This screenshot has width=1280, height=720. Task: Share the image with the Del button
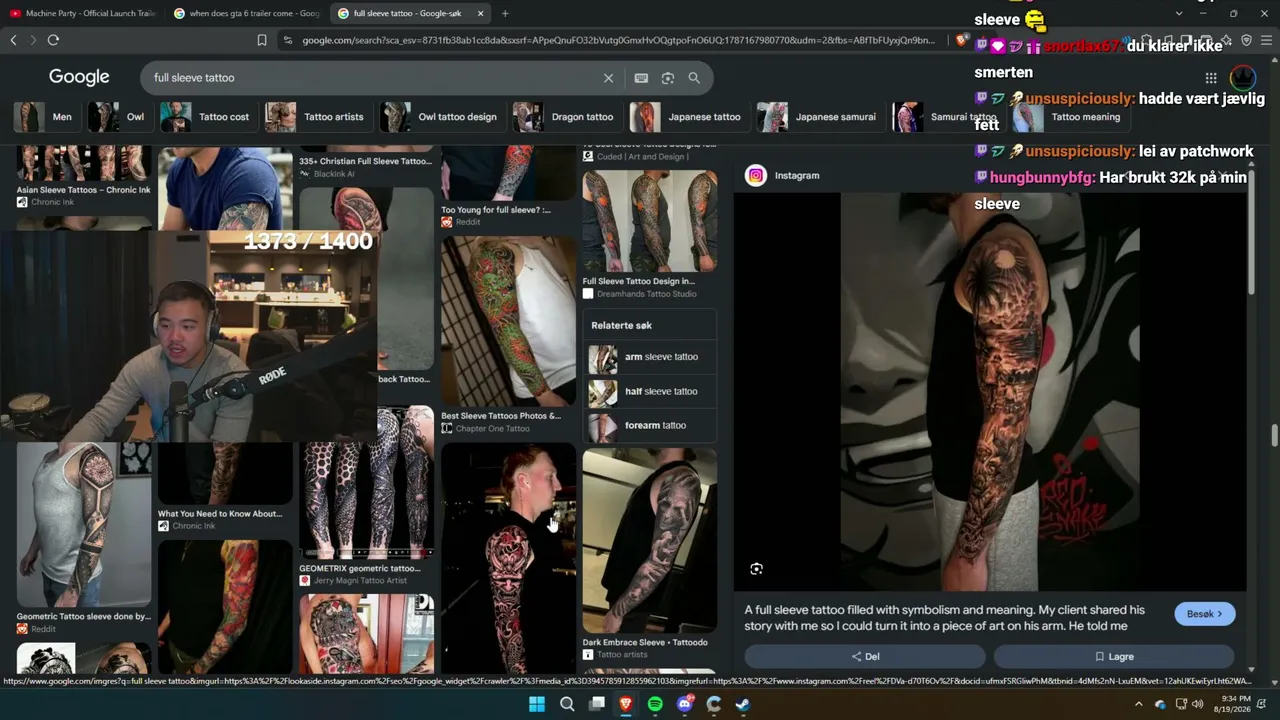[x=865, y=657]
